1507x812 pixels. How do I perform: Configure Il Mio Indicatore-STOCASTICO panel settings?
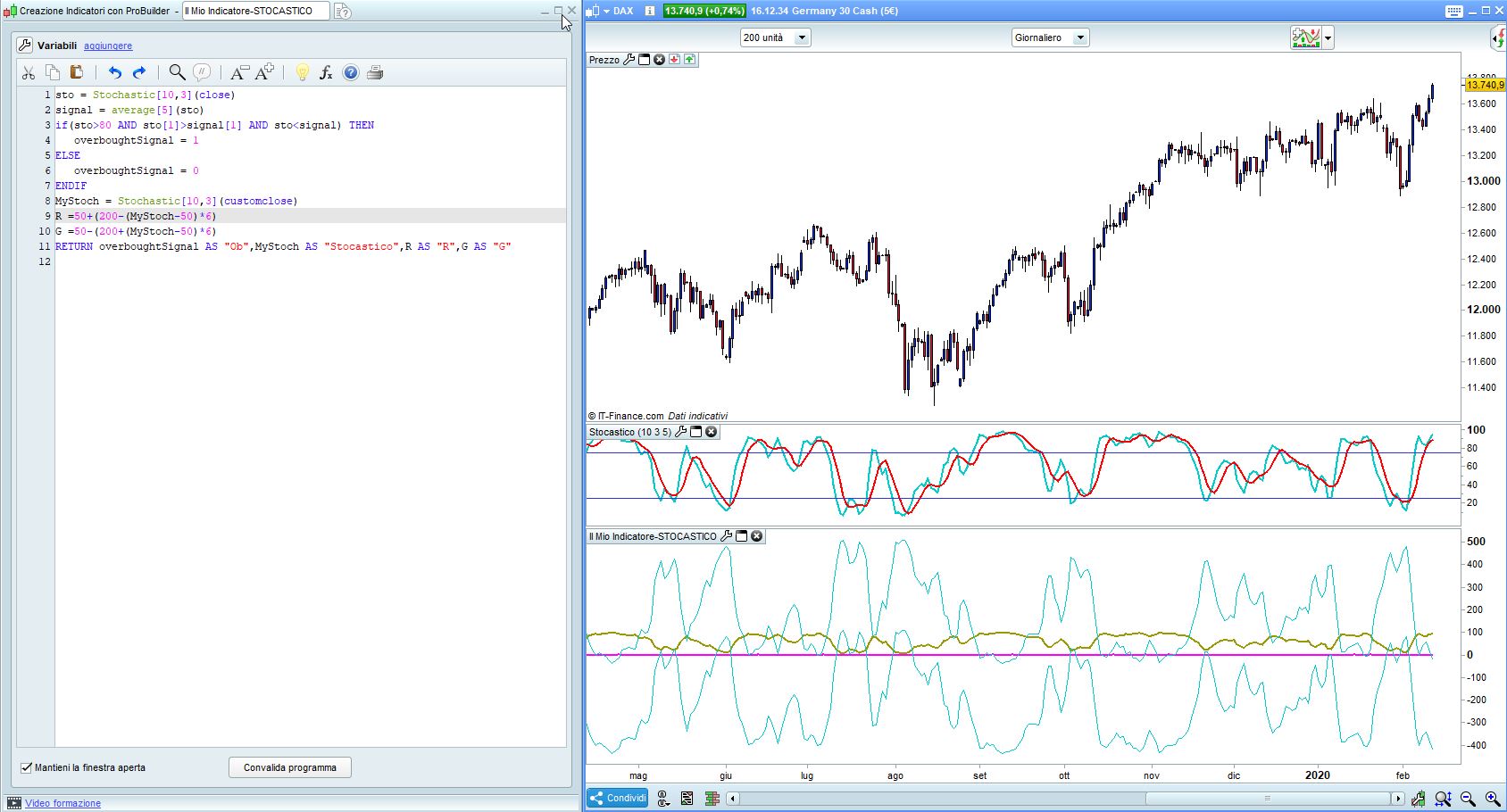tap(727, 536)
